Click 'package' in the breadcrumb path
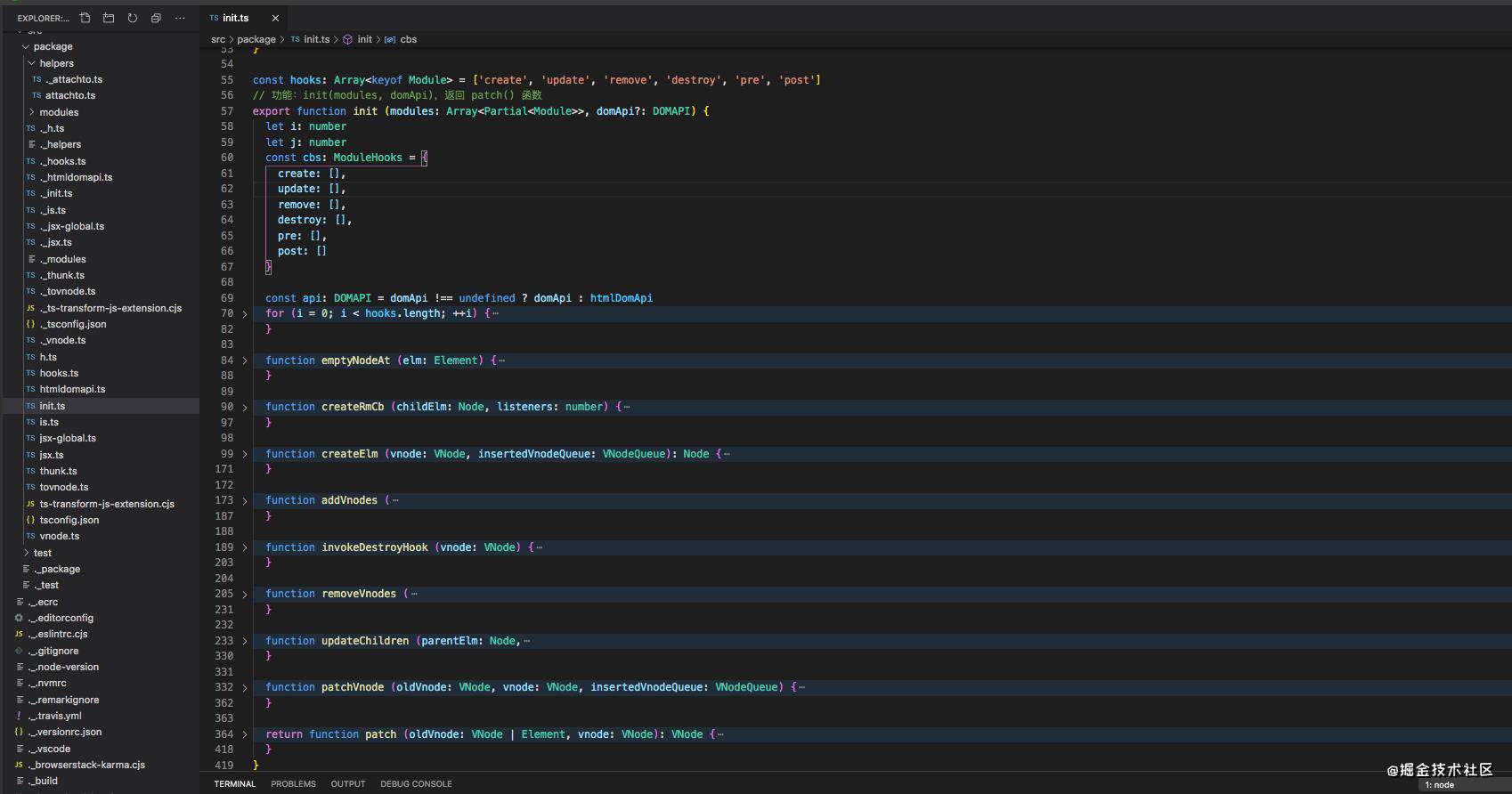 (x=256, y=39)
